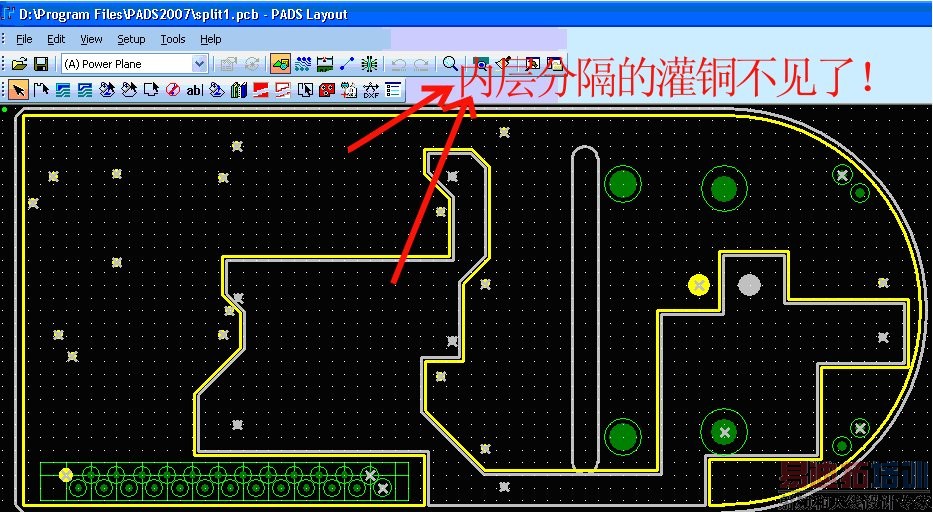The image size is (933, 512).
Task: Click the greyed-out Properties toolbar icon
Action: point(227,64)
